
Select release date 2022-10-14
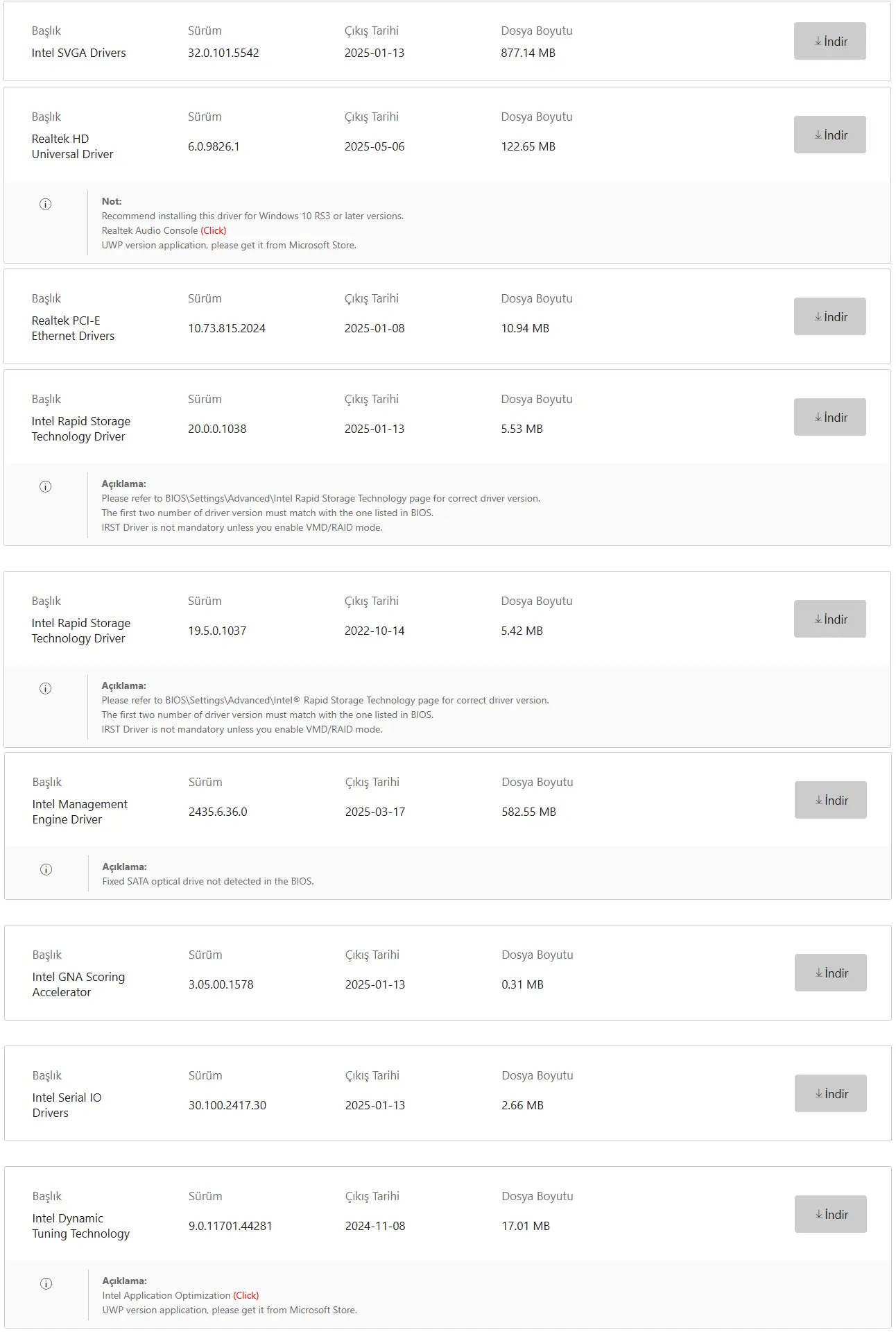click(x=374, y=631)
